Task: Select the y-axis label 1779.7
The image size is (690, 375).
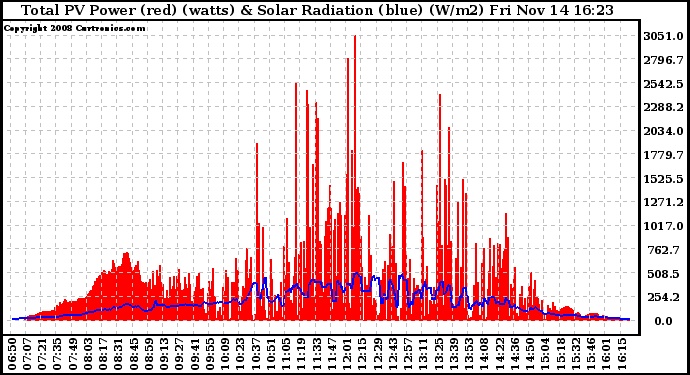Action: [x=663, y=155]
